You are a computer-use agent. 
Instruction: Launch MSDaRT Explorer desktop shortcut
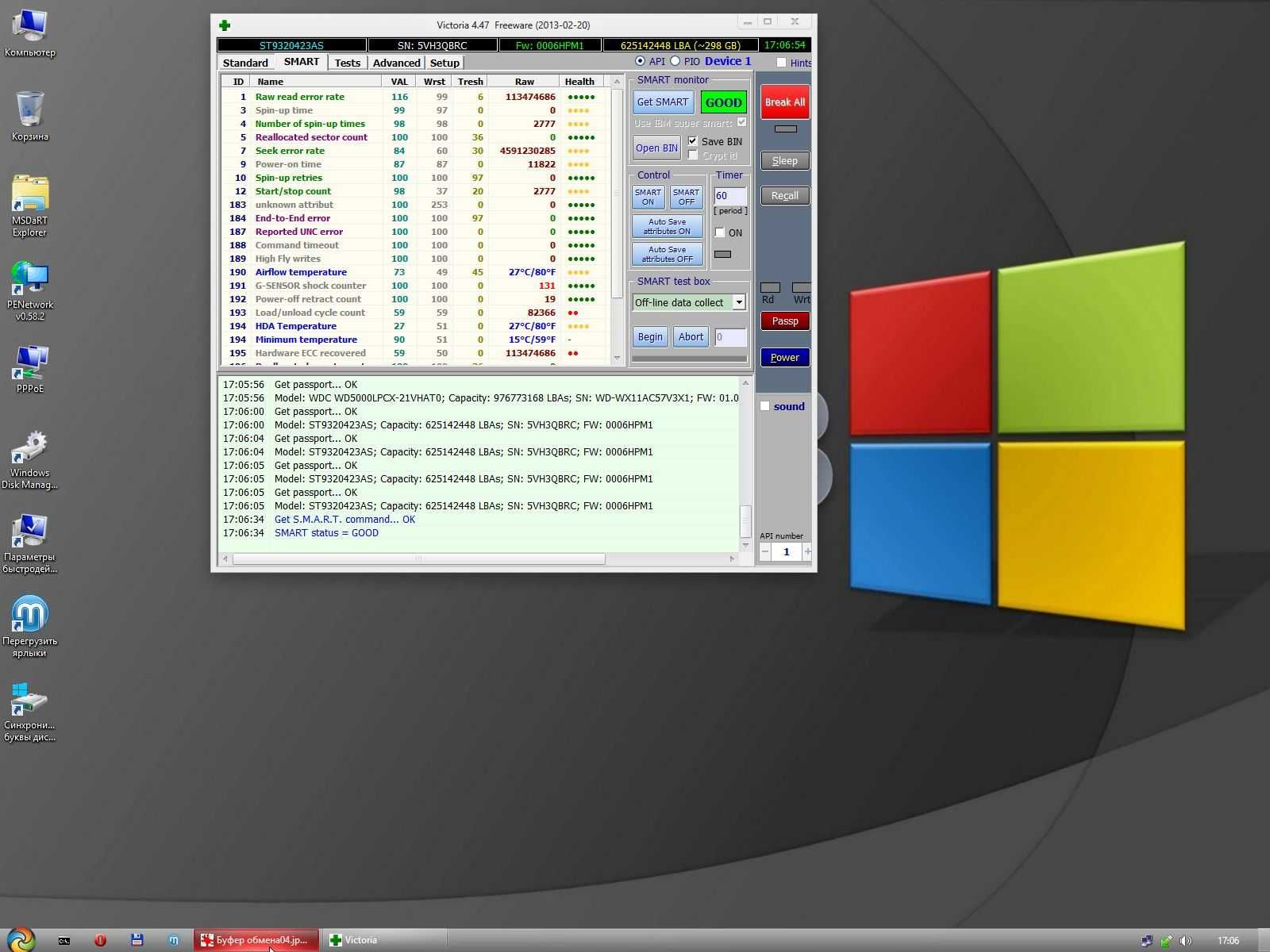click(x=29, y=206)
